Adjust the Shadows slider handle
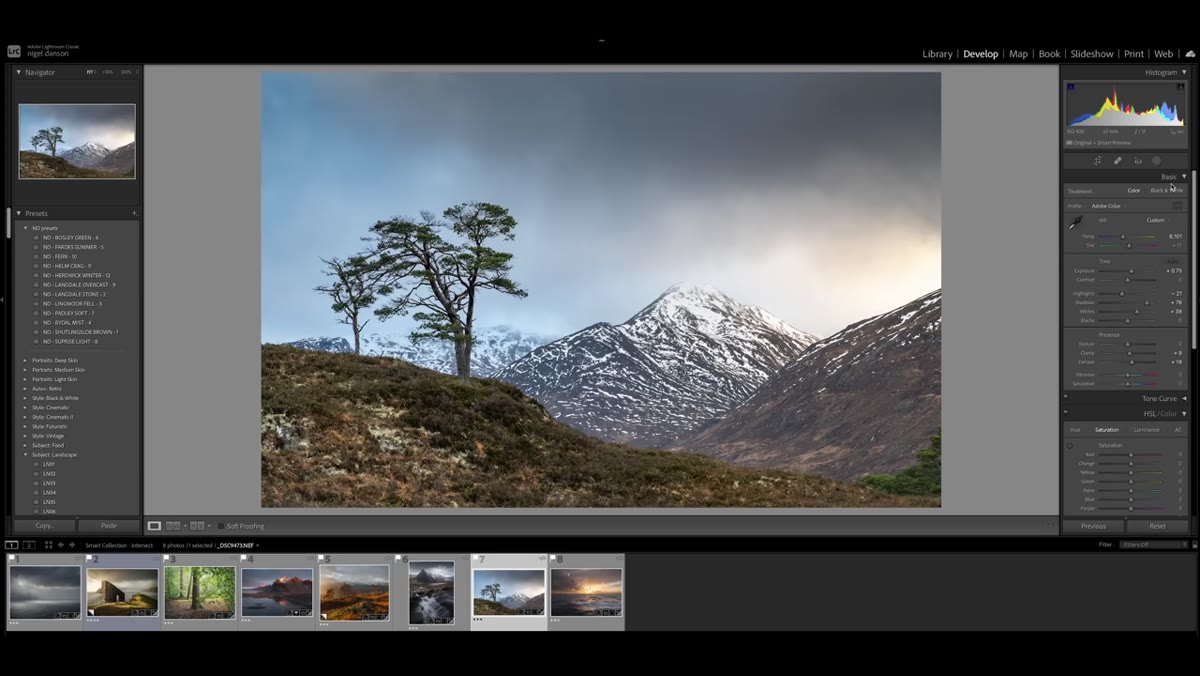Screen dimensions: 1200x676 point(1146,302)
